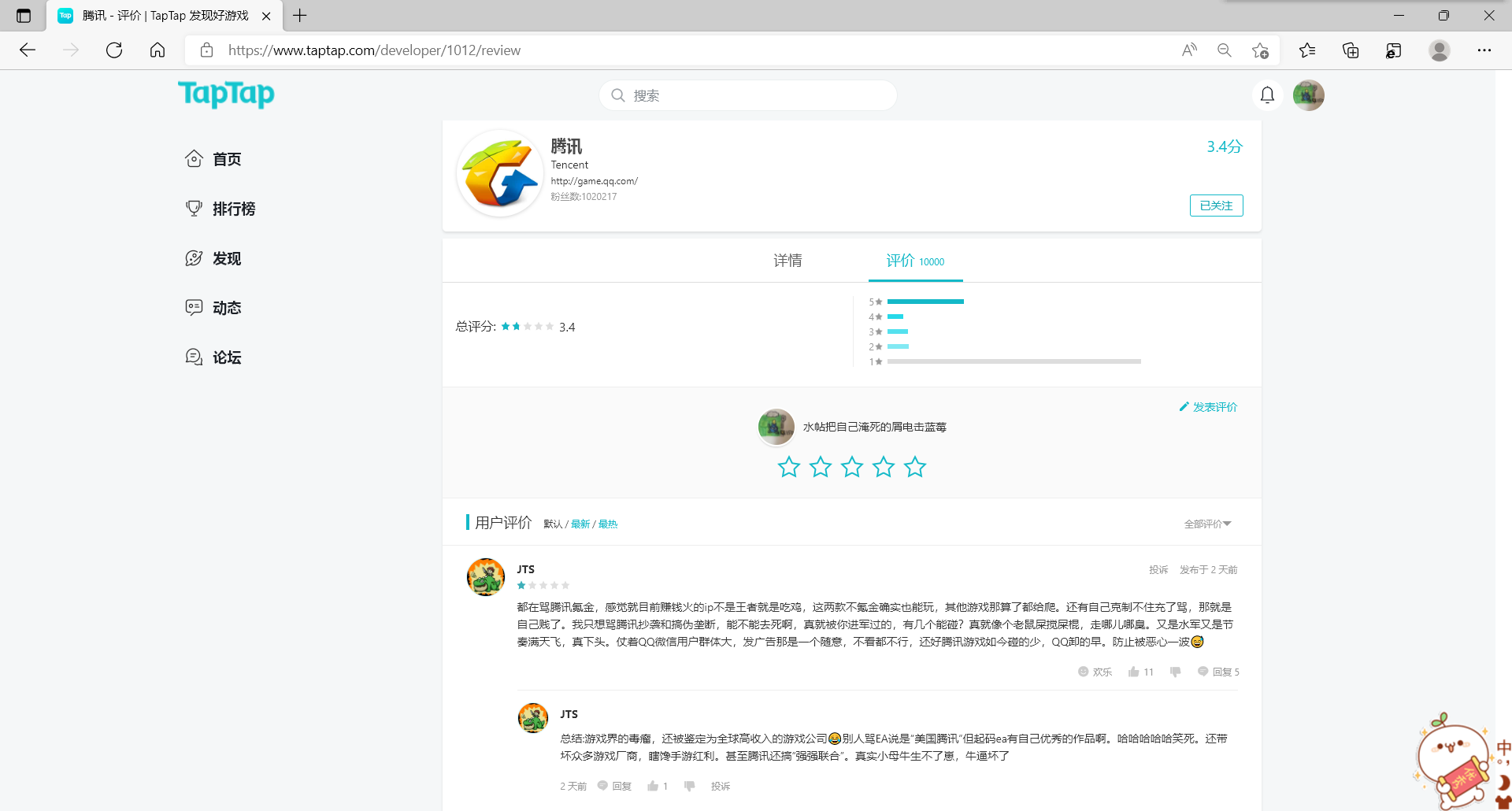Screen dimensions: 1512x811
Task: Like the sub-comment with 1 like
Action: (x=658, y=786)
